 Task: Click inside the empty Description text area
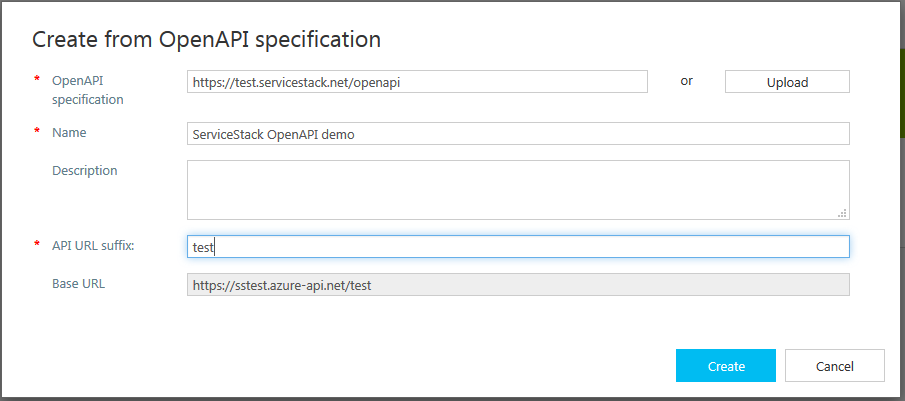[517, 189]
